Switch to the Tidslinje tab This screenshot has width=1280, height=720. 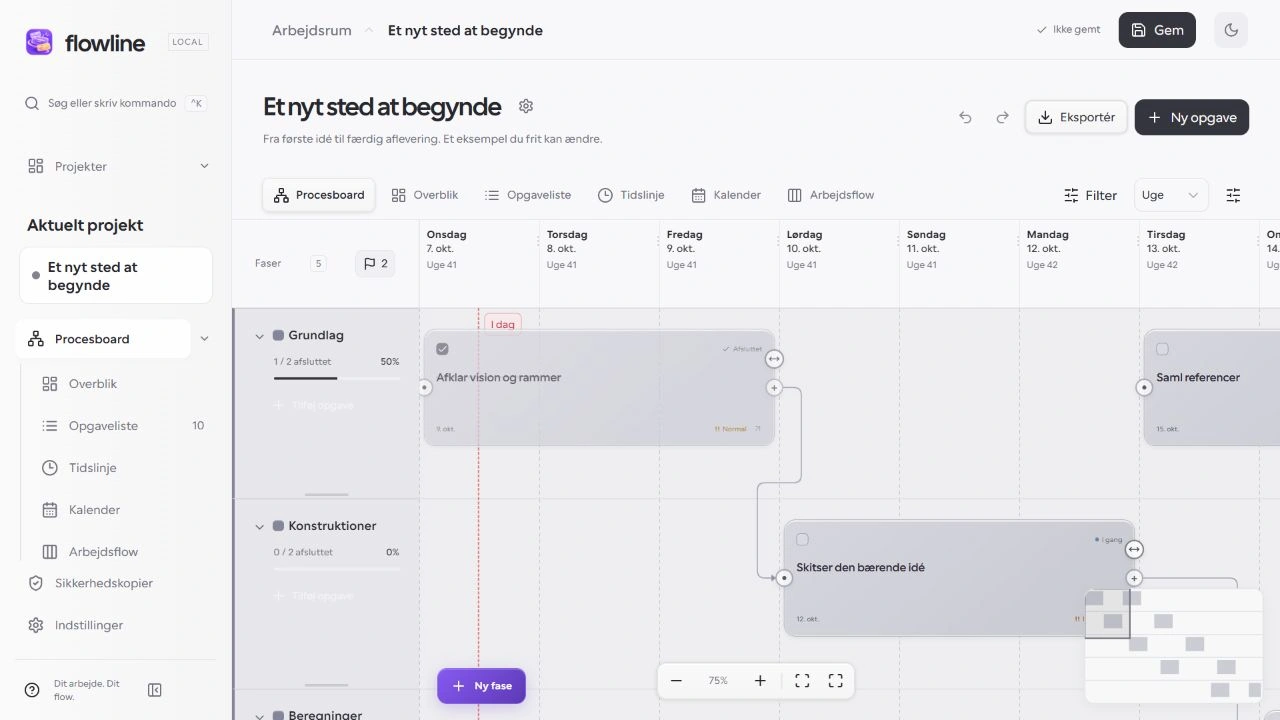point(631,195)
